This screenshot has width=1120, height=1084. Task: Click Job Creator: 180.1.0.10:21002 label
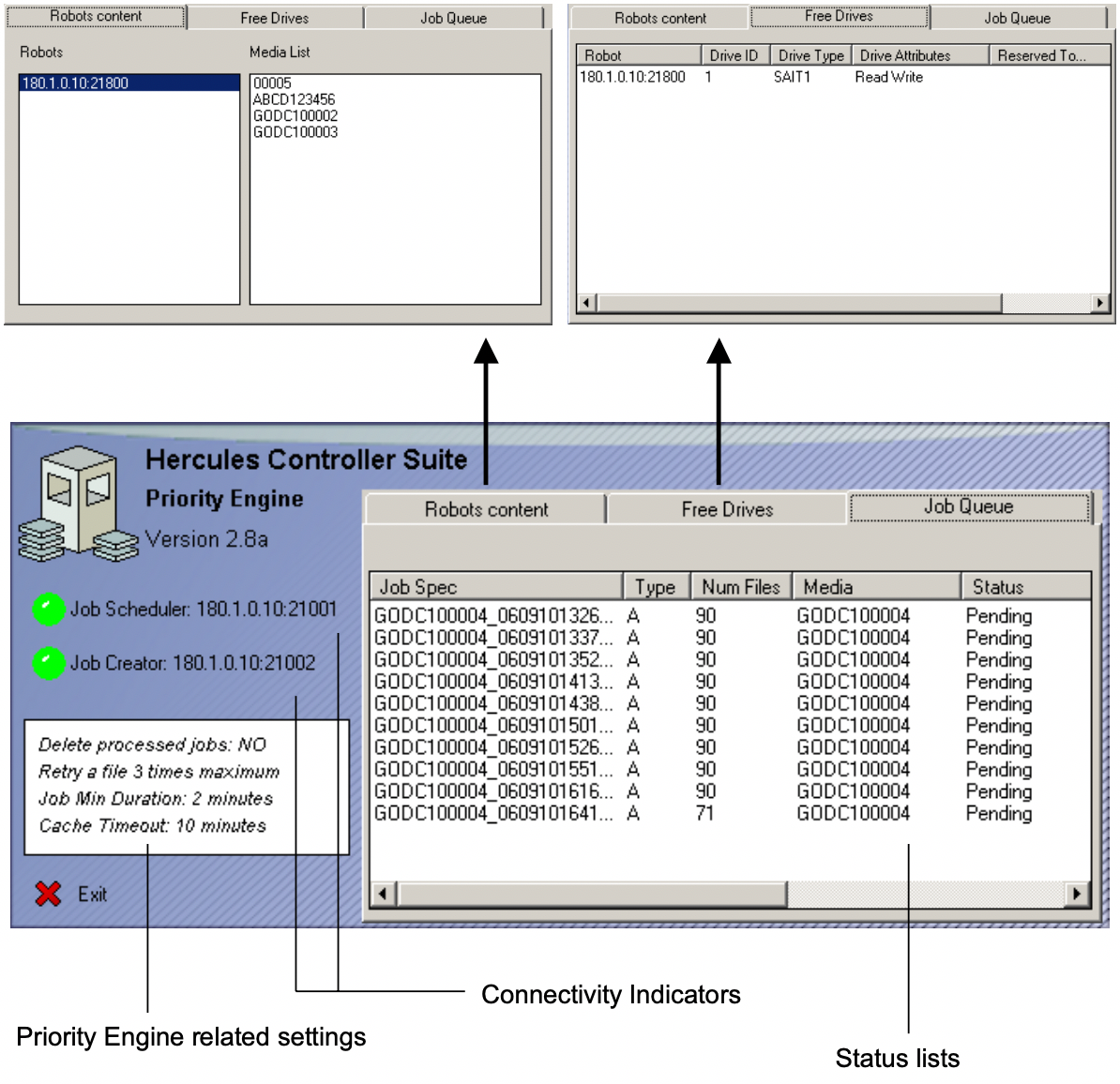click(x=192, y=663)
